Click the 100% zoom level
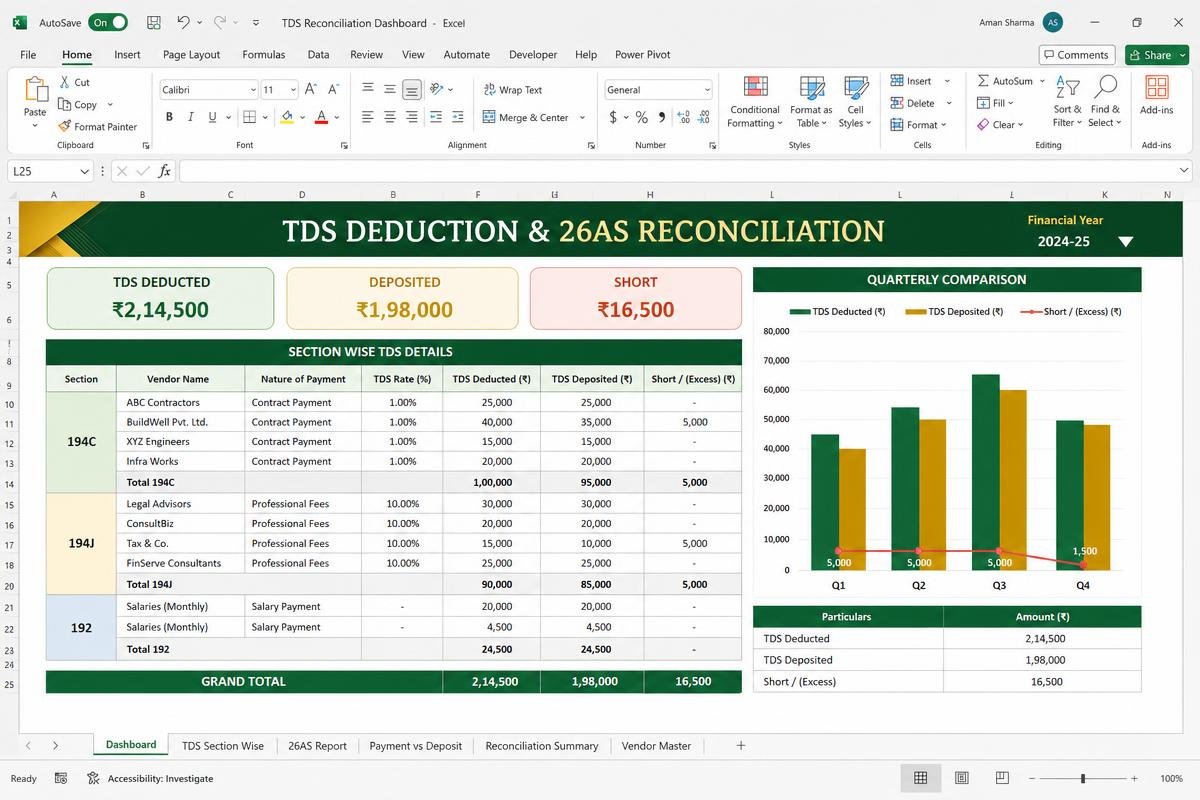Viewport: 1200px width, 800px height. (1171, 778)
